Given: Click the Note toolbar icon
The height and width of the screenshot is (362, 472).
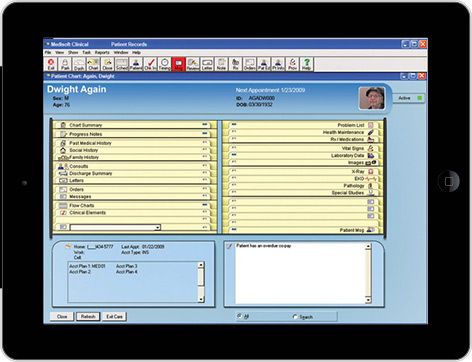Looking at the screenshot, I should coord(221,64).
